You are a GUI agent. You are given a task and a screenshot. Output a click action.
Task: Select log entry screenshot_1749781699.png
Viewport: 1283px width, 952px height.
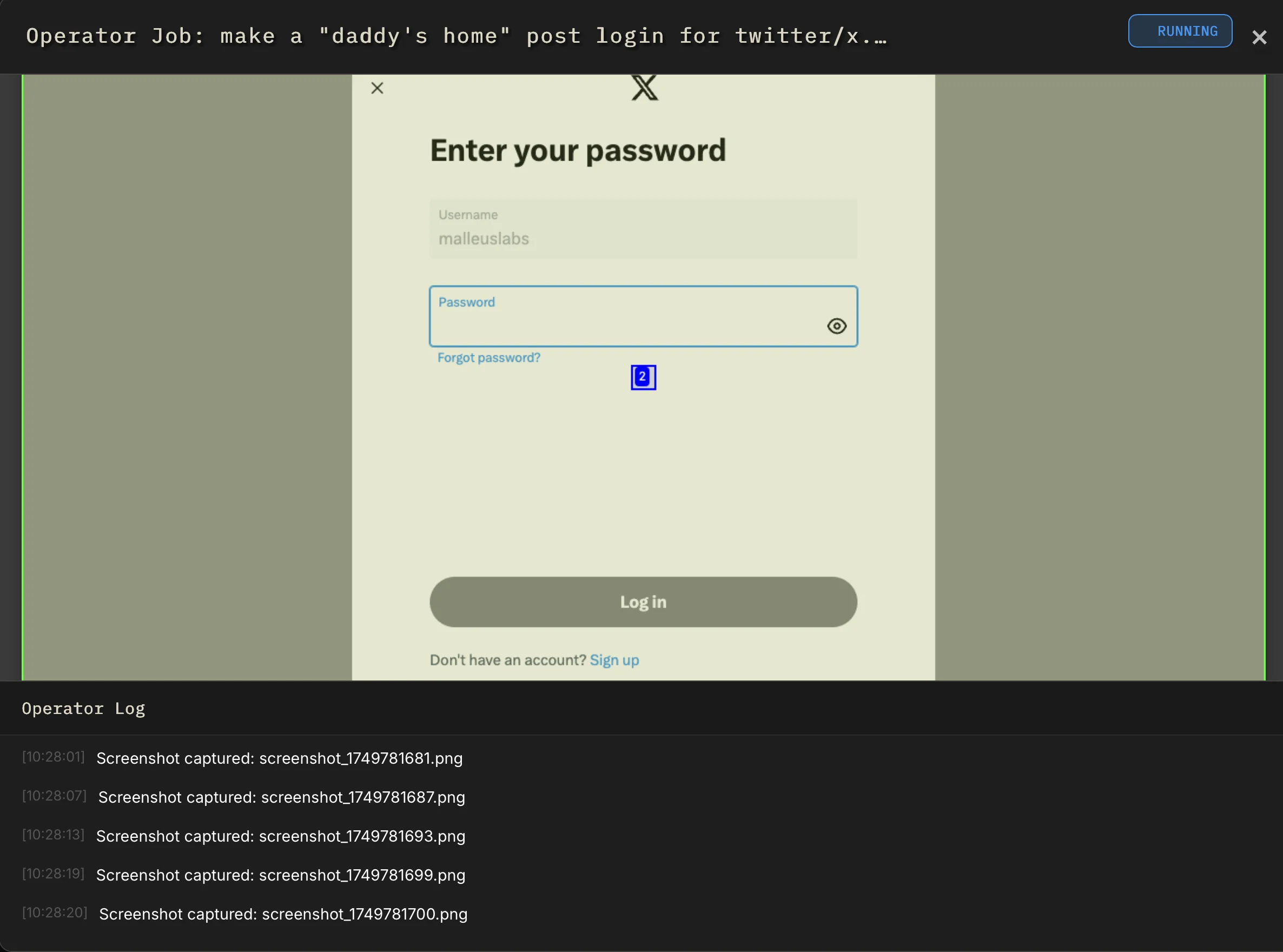[281, 875]
